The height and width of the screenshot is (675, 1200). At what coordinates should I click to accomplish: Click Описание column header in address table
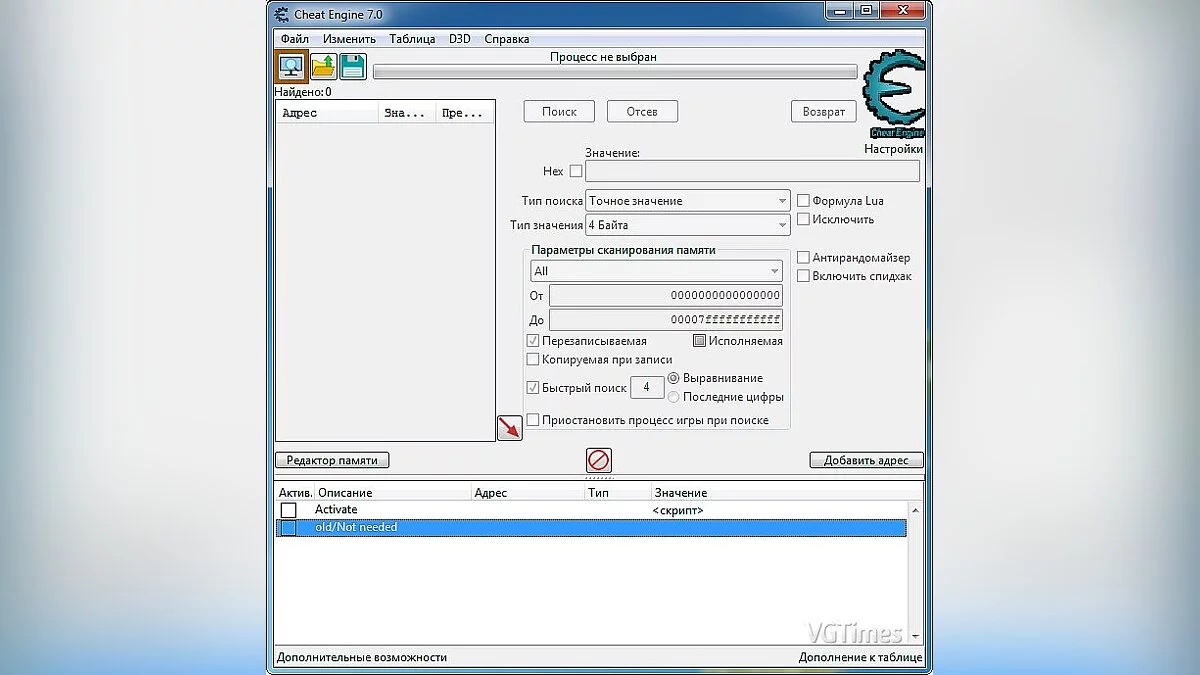393,493
